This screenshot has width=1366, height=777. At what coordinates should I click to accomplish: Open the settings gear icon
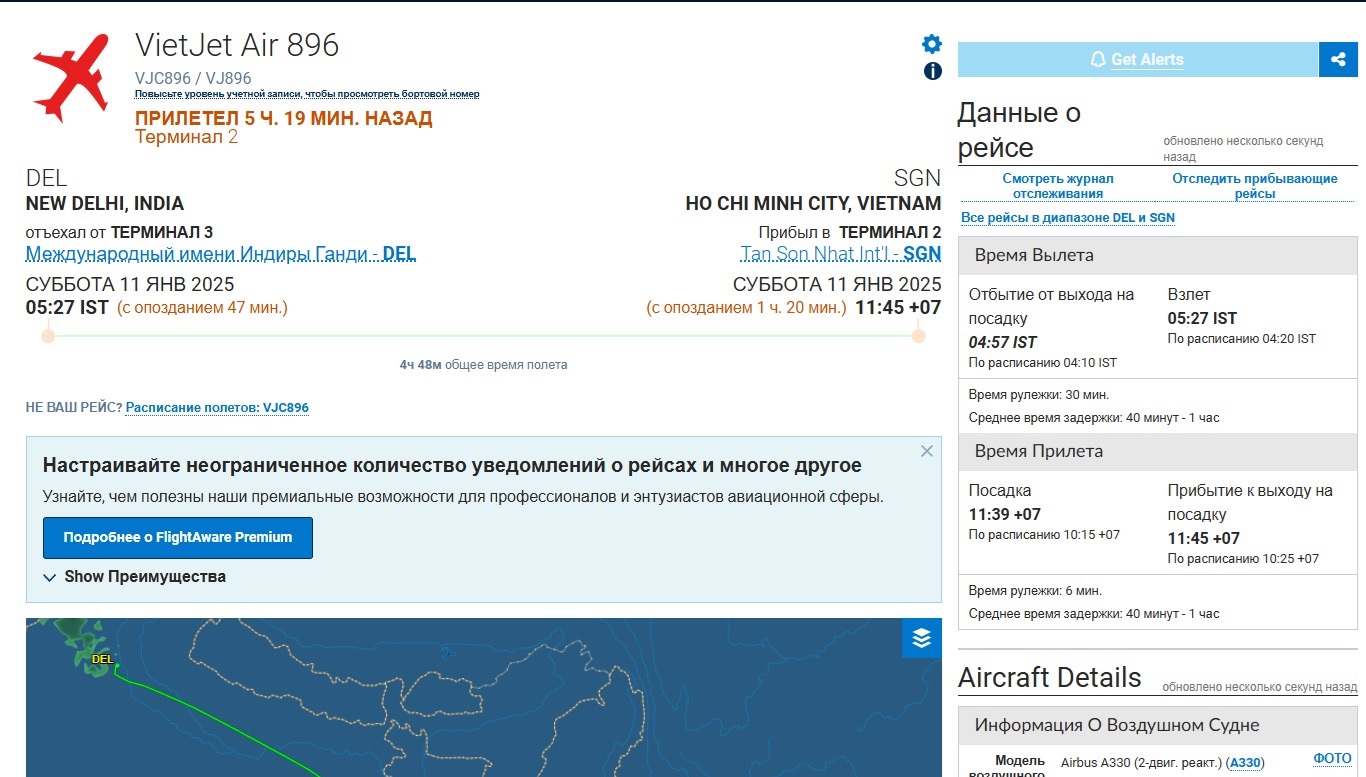[x=932, y=44]
